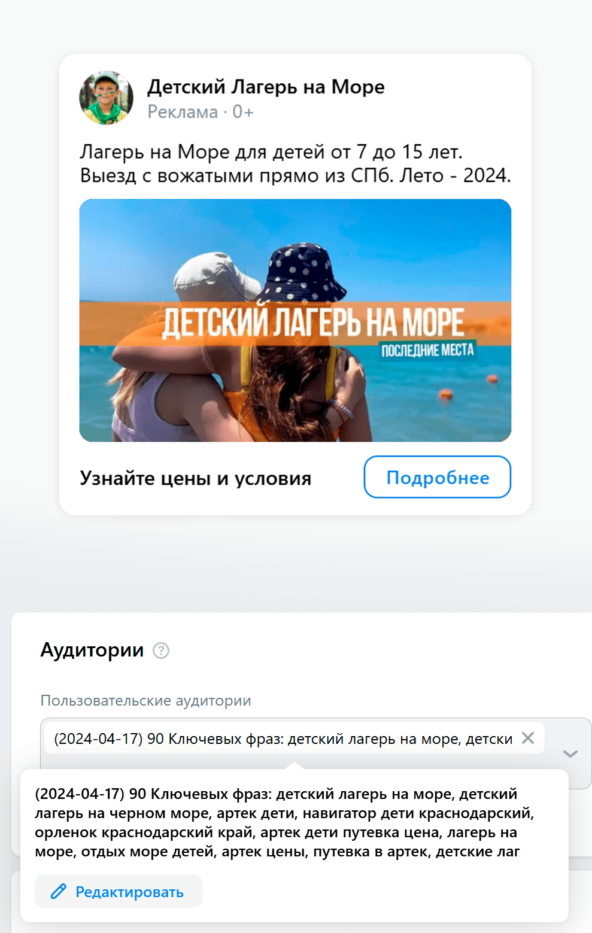The width and height of the screenshot is (592, 933).
Task: Click the Подробнее button in the ad preview
Action: coord(437,477)
